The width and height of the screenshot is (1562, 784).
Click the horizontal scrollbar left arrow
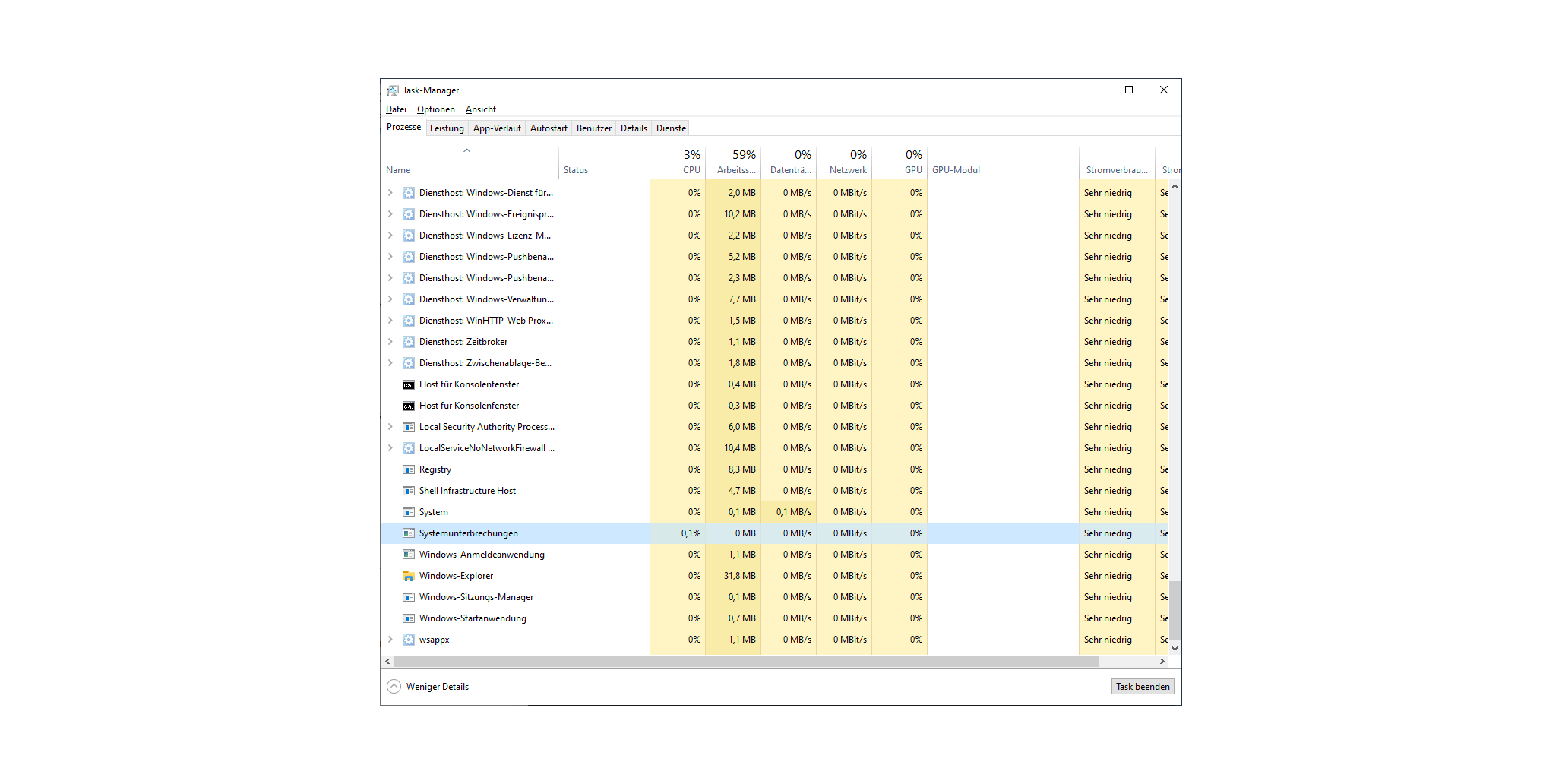(388, 662)
